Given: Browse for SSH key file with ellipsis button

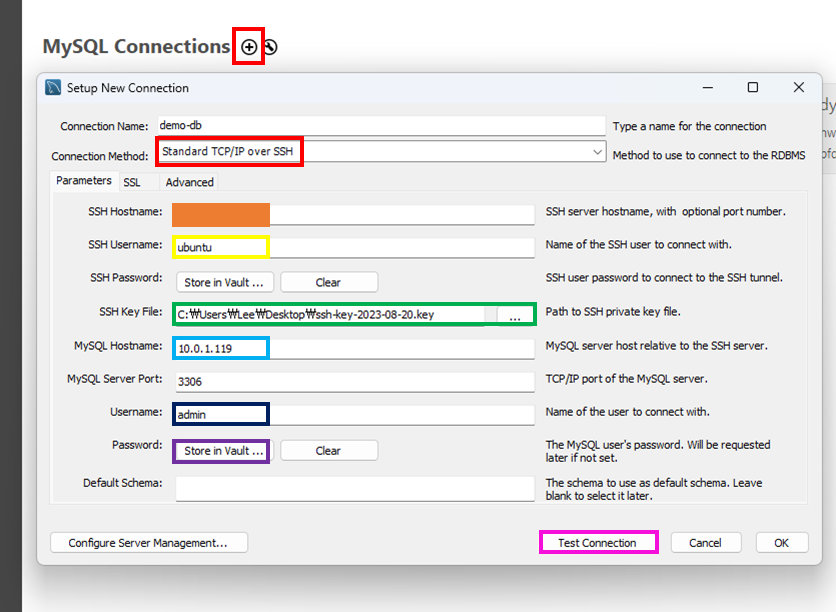Looking at the screenshot, I should [515, 315].
